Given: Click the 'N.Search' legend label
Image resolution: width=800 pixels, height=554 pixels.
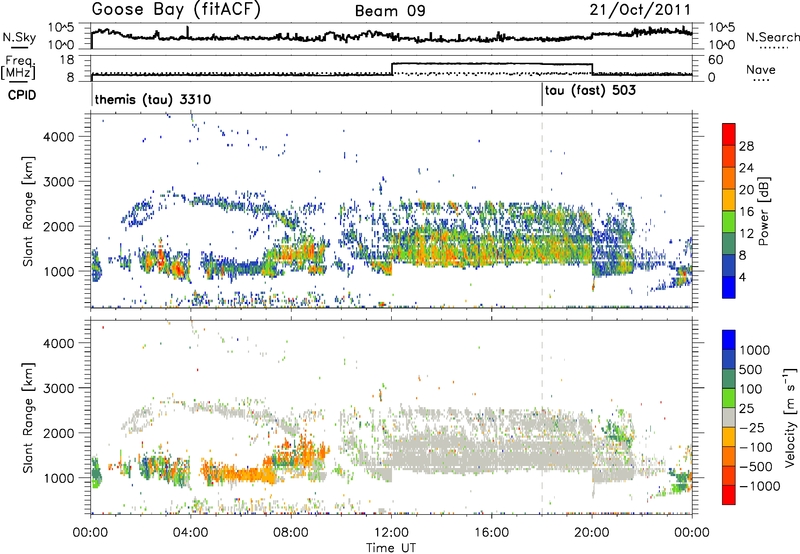Looking at the screenshot, I should [772, 37].
